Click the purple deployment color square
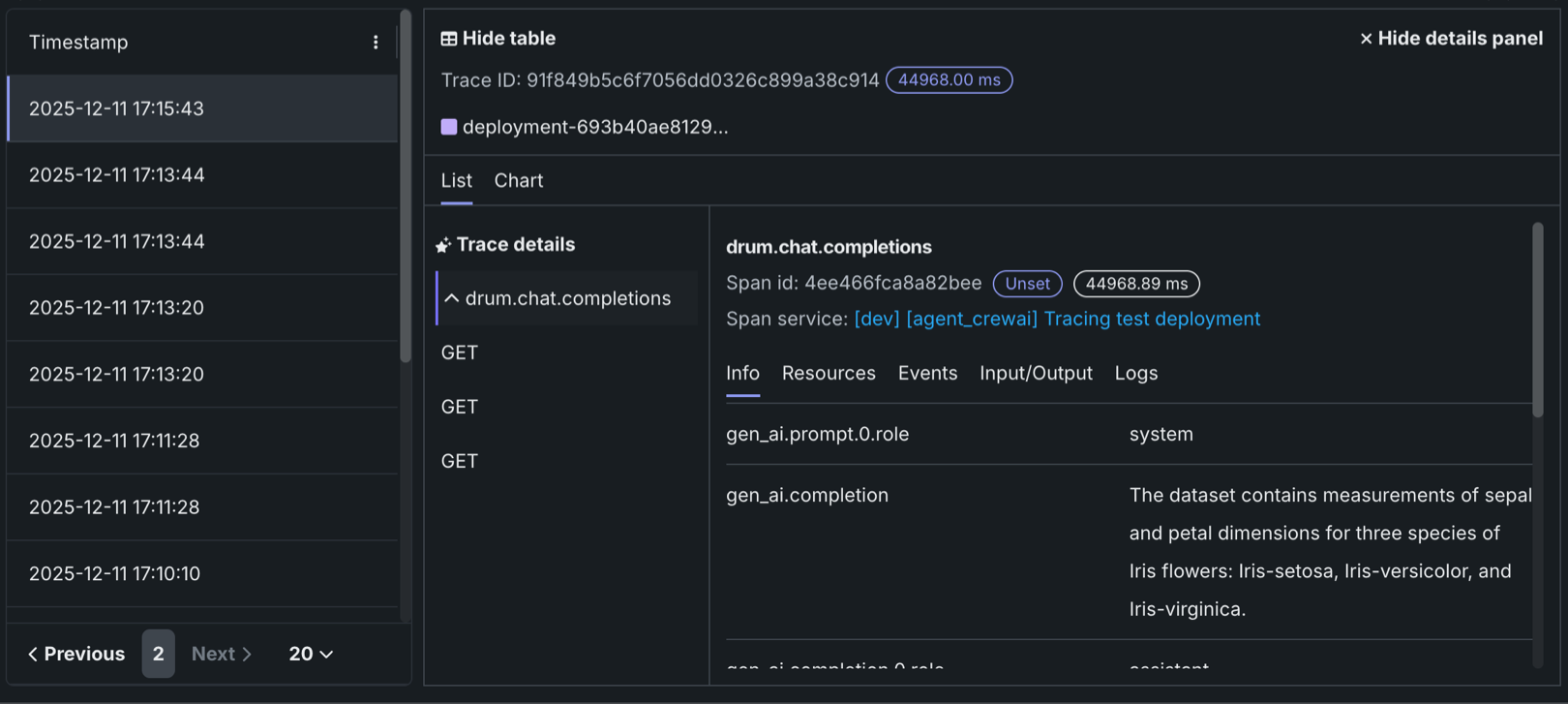The height and width of the screenshot is (704, 1568). (449, 127)
